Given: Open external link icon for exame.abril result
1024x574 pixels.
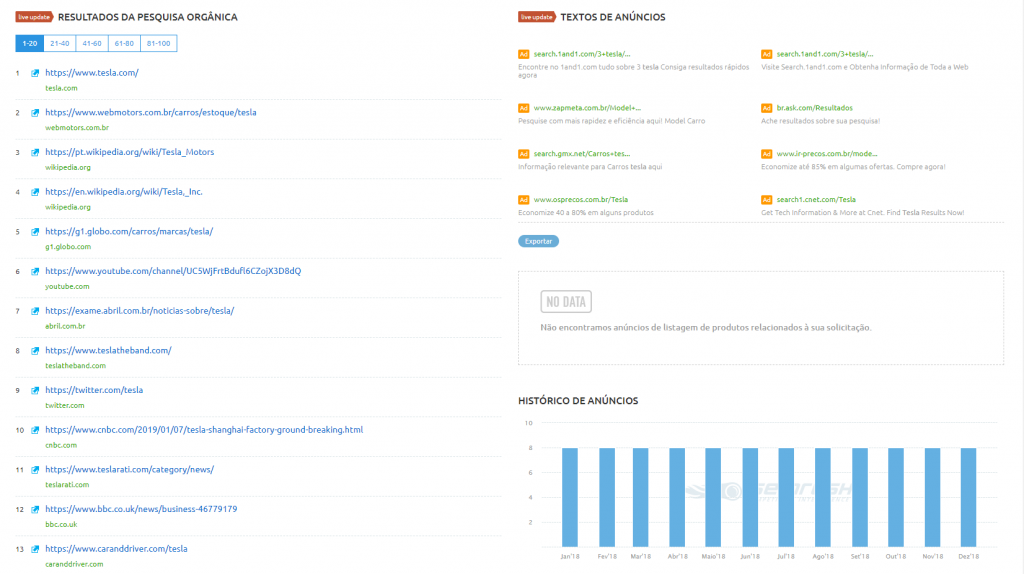Looking at the screenshot, I should pyautogui.click(x=35, y=311).
